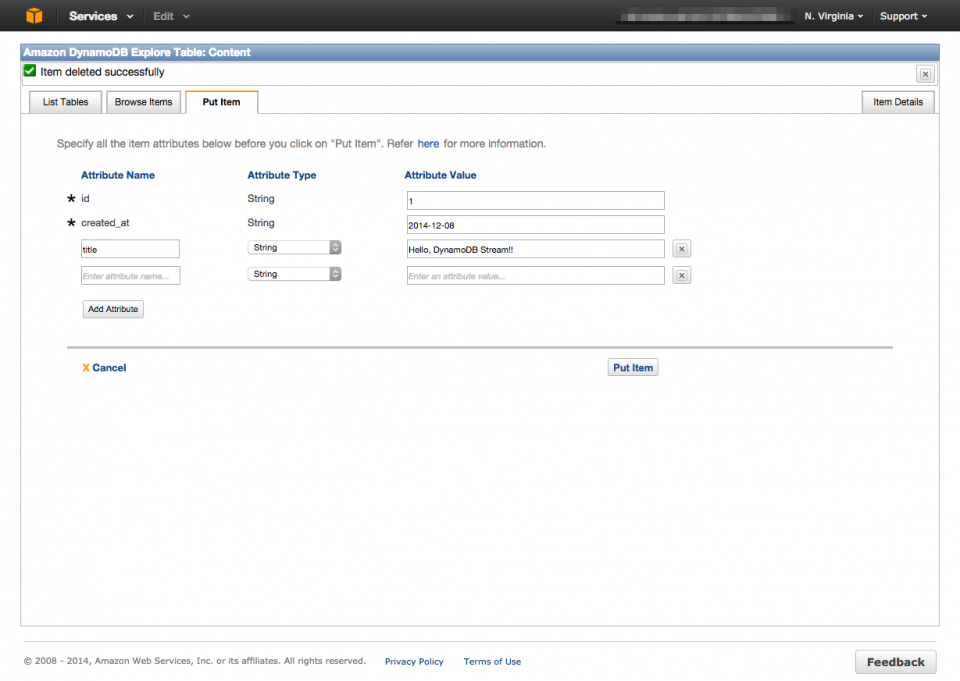Focus the created_at value field

pos(536,225)
